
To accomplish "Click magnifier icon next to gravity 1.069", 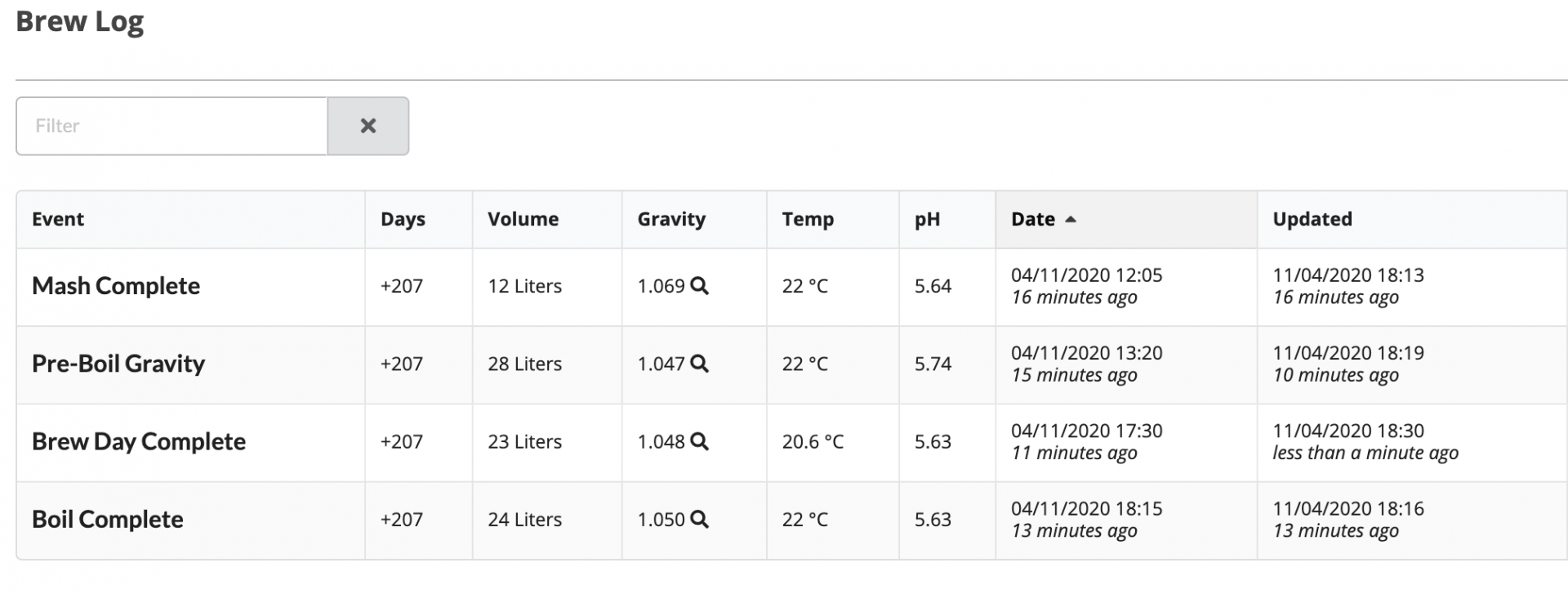I will [699, 286].
